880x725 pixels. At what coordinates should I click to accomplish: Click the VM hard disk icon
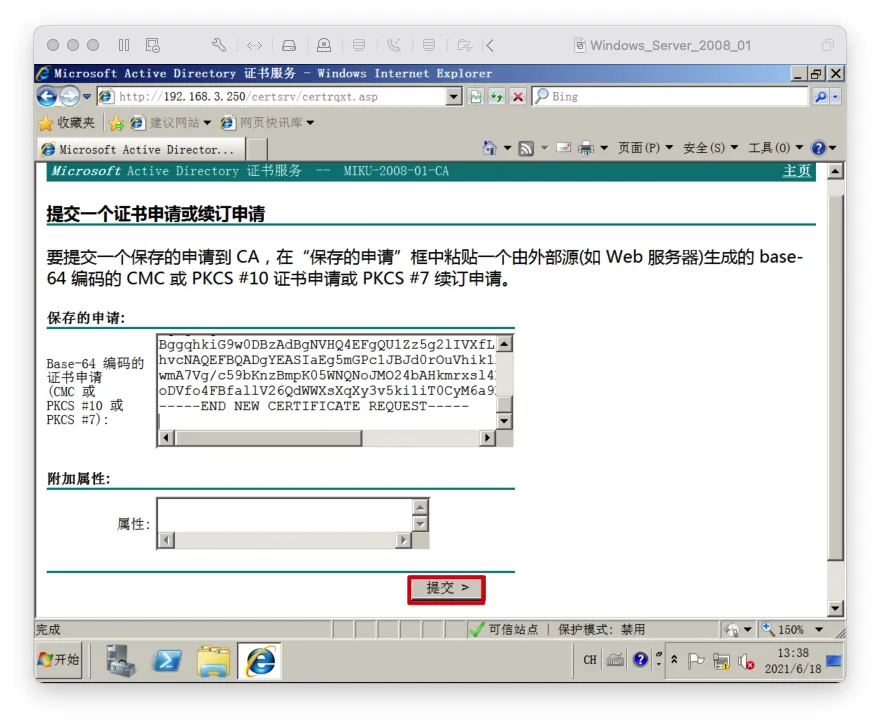(x=289, y=45)
